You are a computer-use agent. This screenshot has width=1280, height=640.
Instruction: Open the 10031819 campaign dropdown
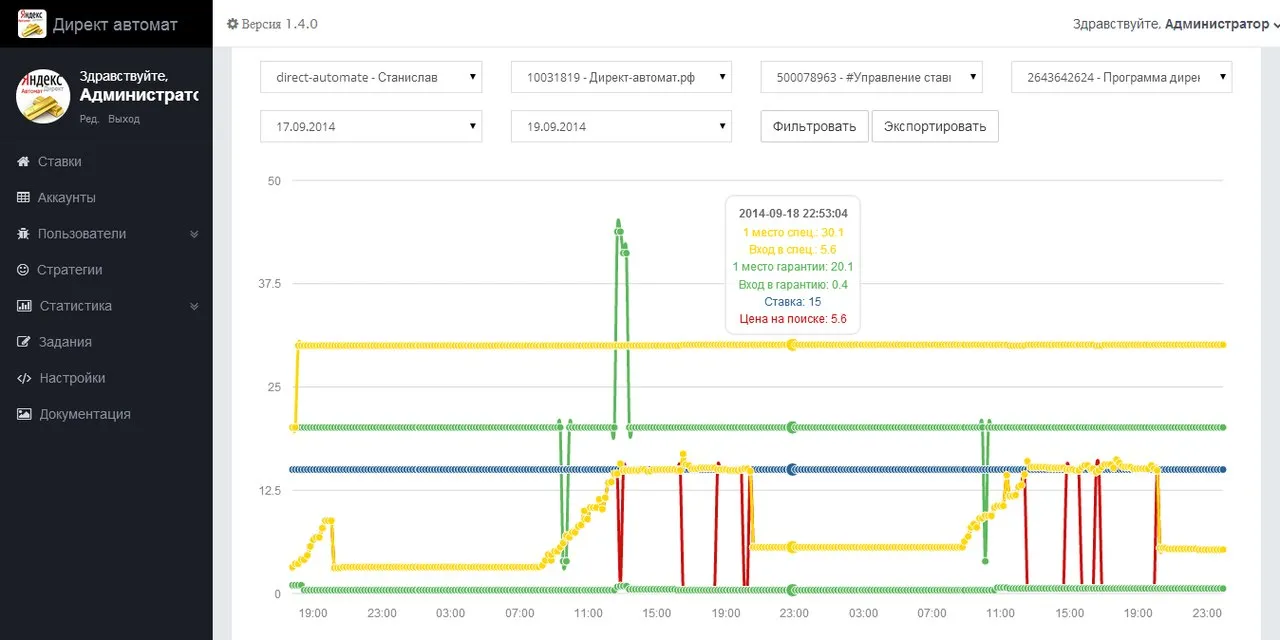pos(621,78)
